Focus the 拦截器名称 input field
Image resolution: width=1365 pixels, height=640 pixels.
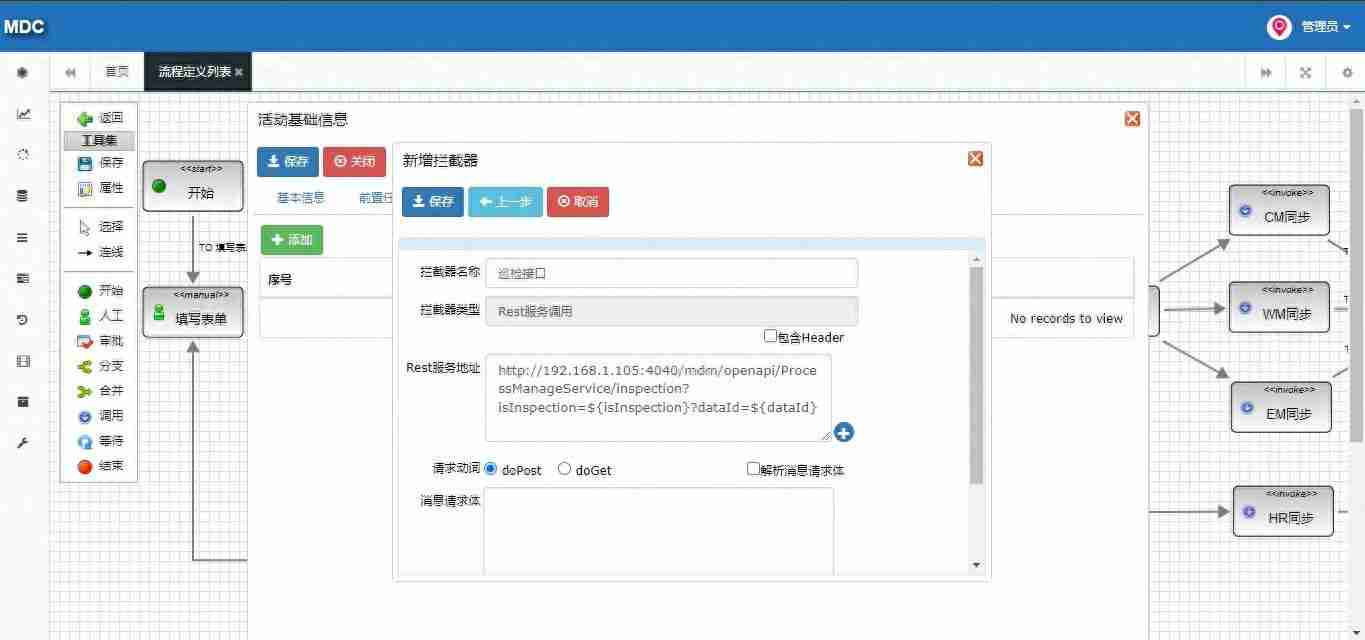click(x=671, y=273)
